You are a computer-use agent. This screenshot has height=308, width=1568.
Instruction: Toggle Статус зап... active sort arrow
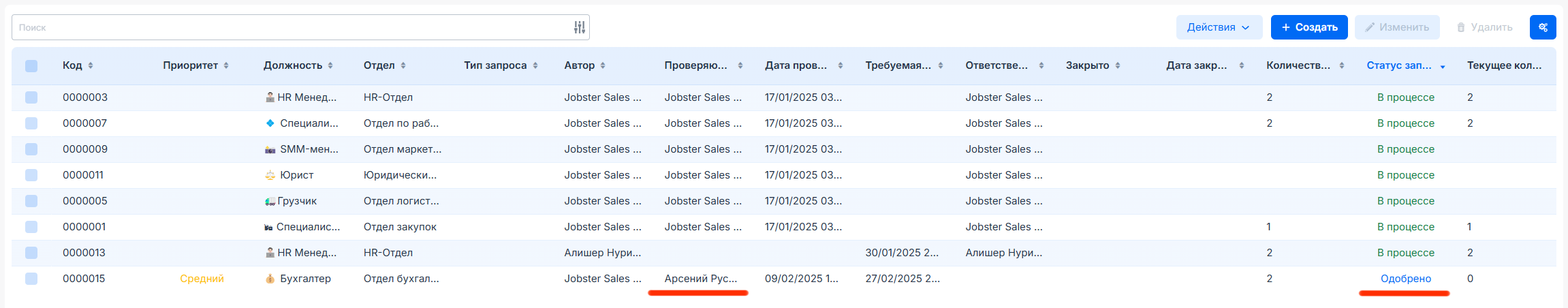click(1443, 67)
